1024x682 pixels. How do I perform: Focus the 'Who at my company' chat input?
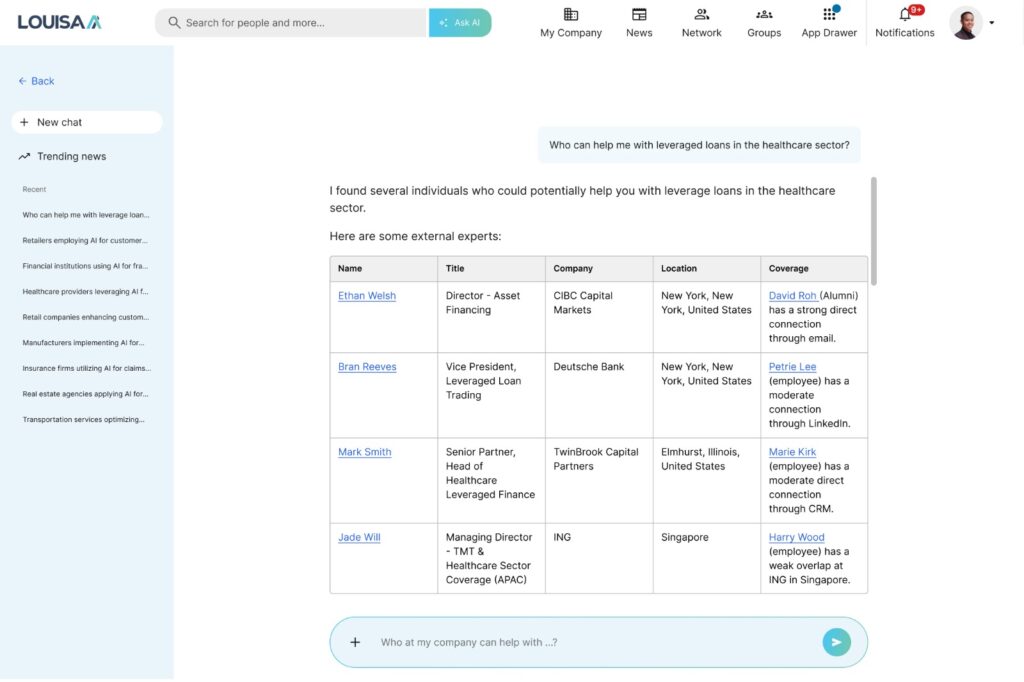click(x=590, y=642)
